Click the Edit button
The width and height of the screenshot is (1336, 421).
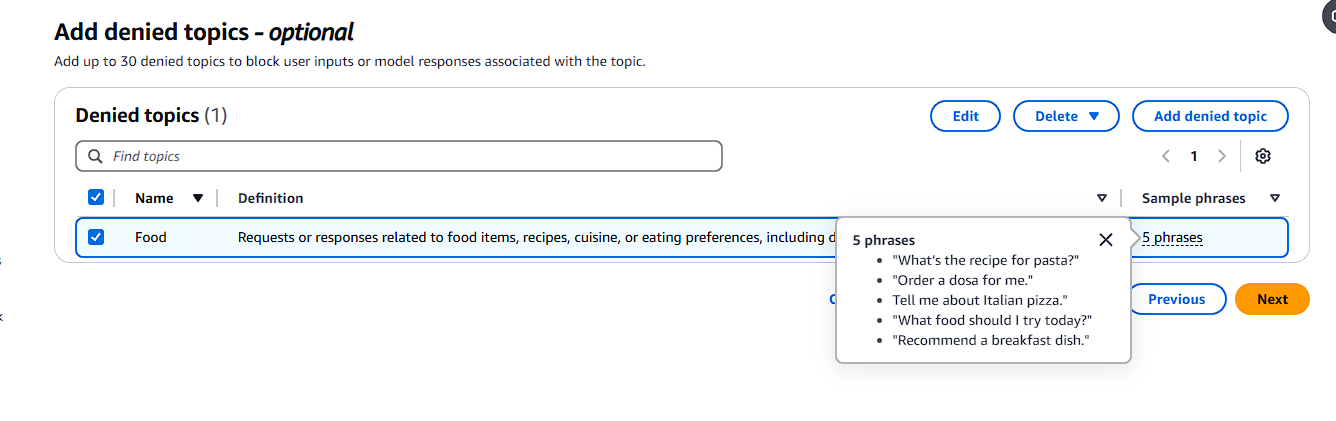966,116
